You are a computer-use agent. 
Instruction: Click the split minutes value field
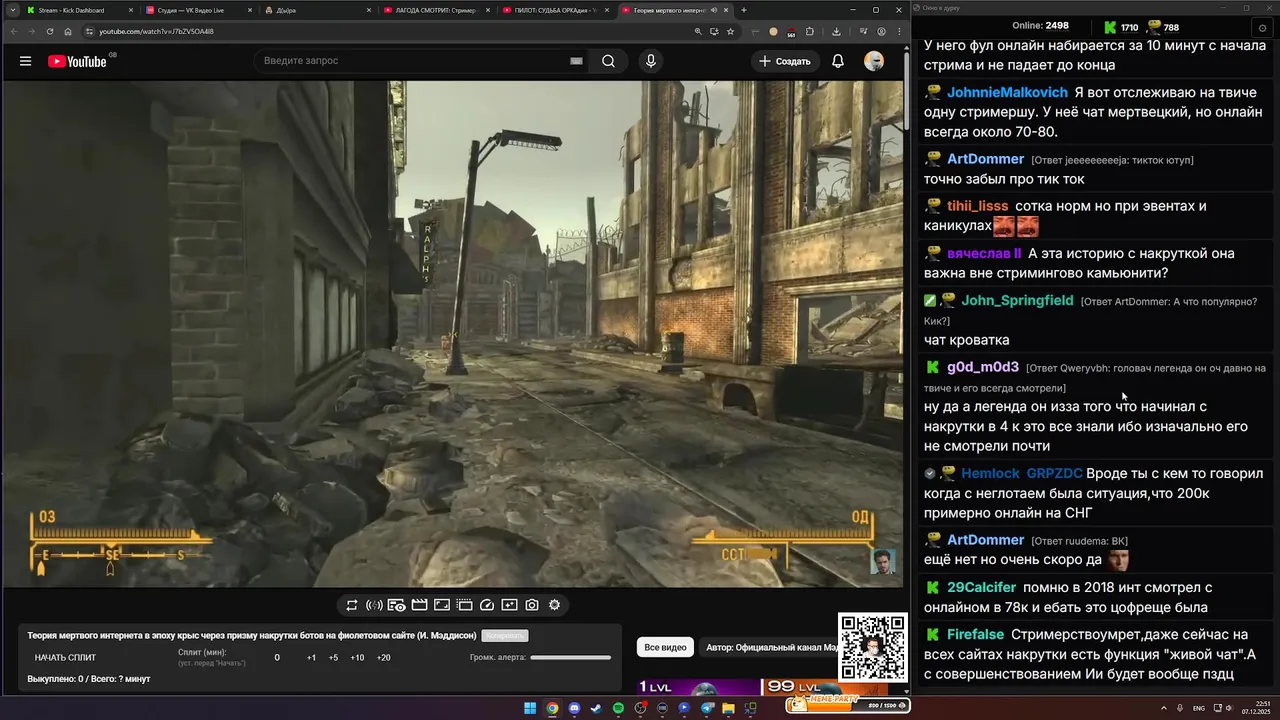277,658
